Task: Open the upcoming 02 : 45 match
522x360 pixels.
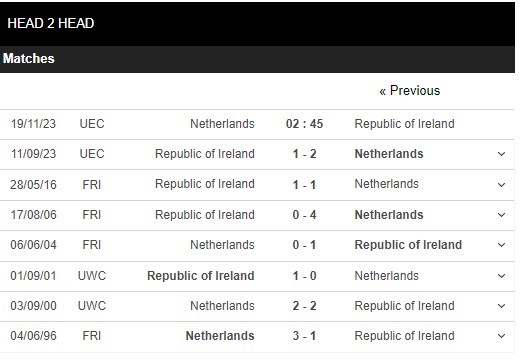Action: (x=304, y=124)
